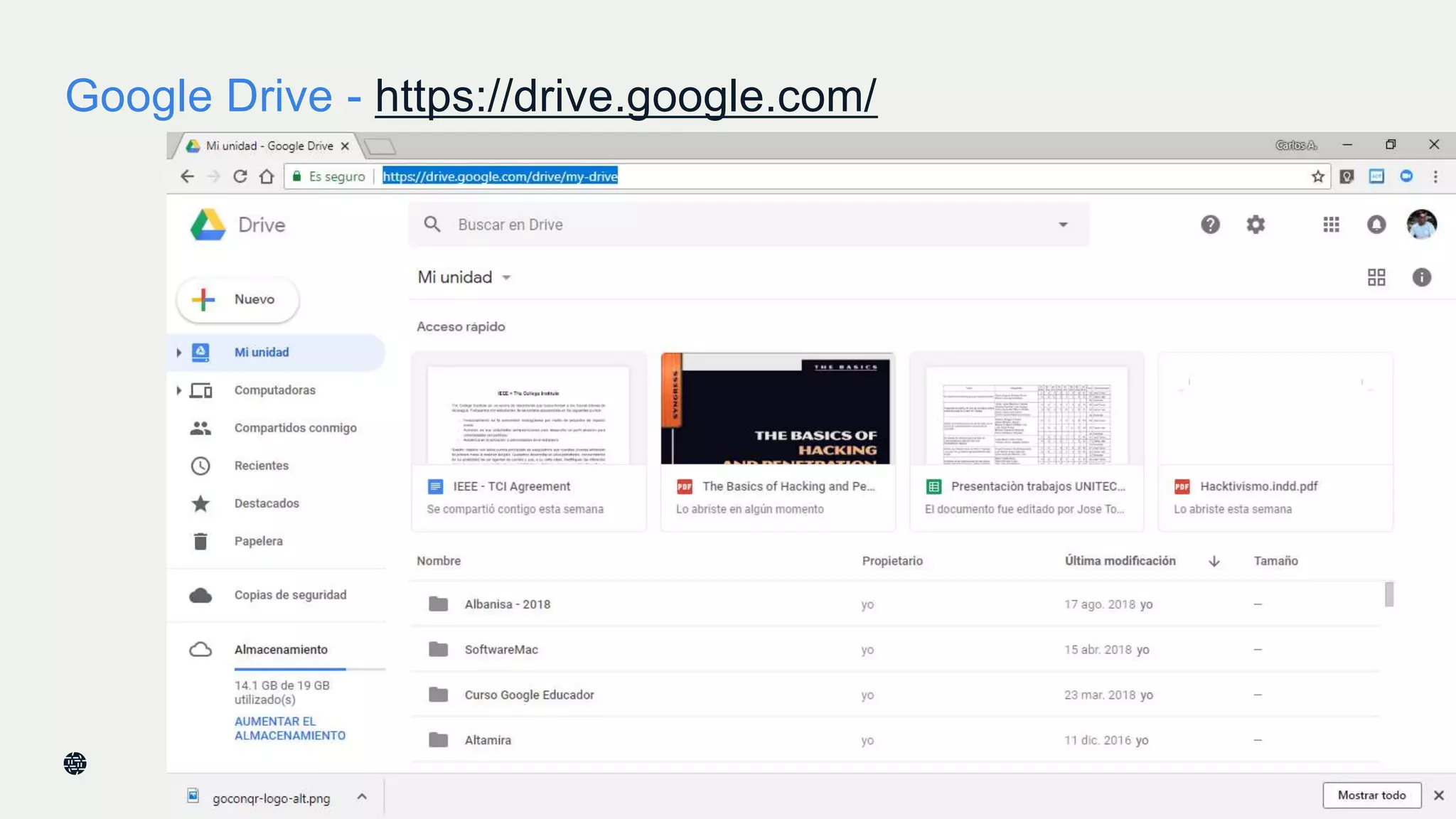This screenshot has width=1456, height=819.
Task: Expand the Mi unidad tree arrow
Action: (178, 352)
